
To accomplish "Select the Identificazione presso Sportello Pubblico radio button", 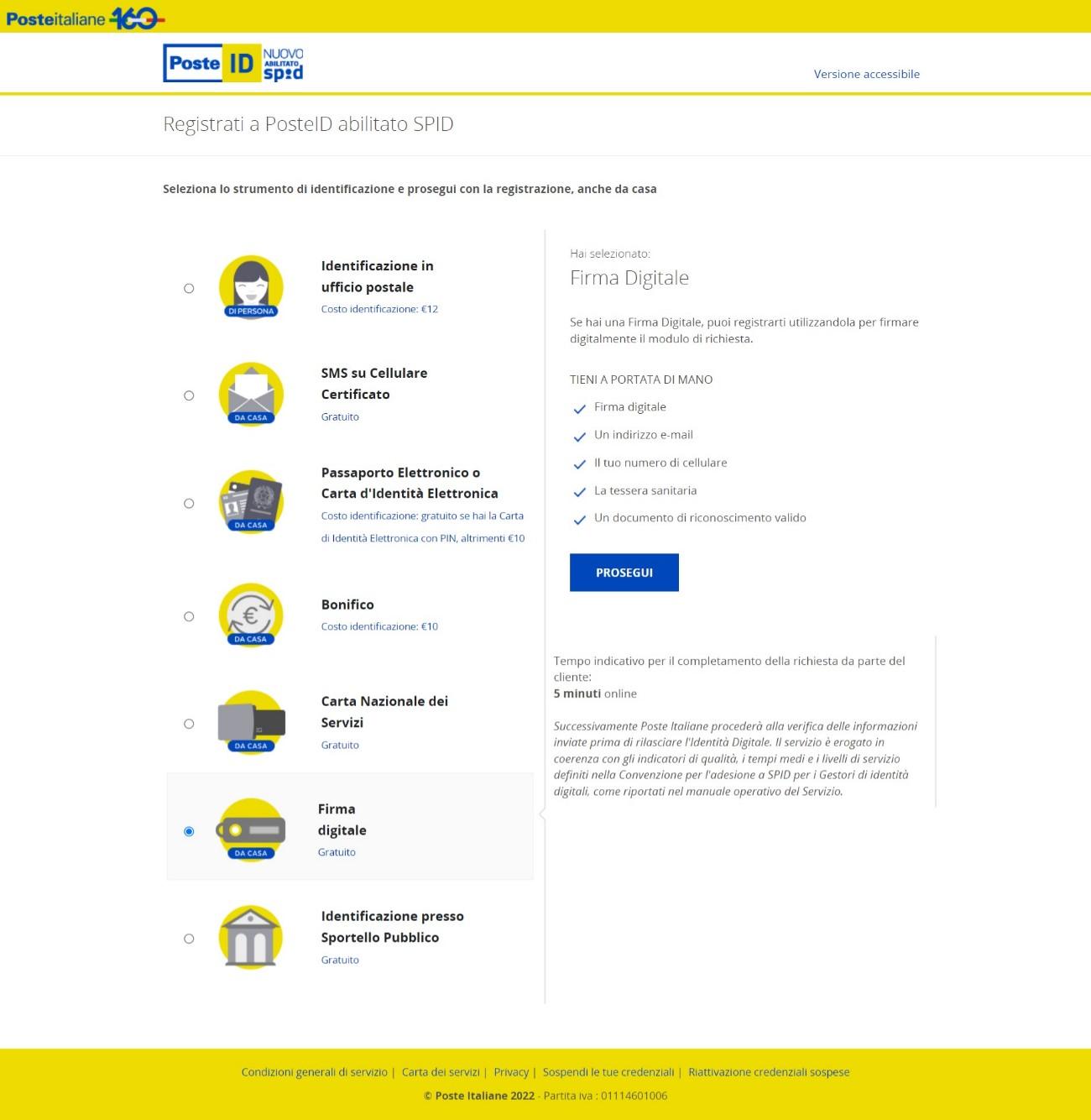I will (x=189, y=939).
